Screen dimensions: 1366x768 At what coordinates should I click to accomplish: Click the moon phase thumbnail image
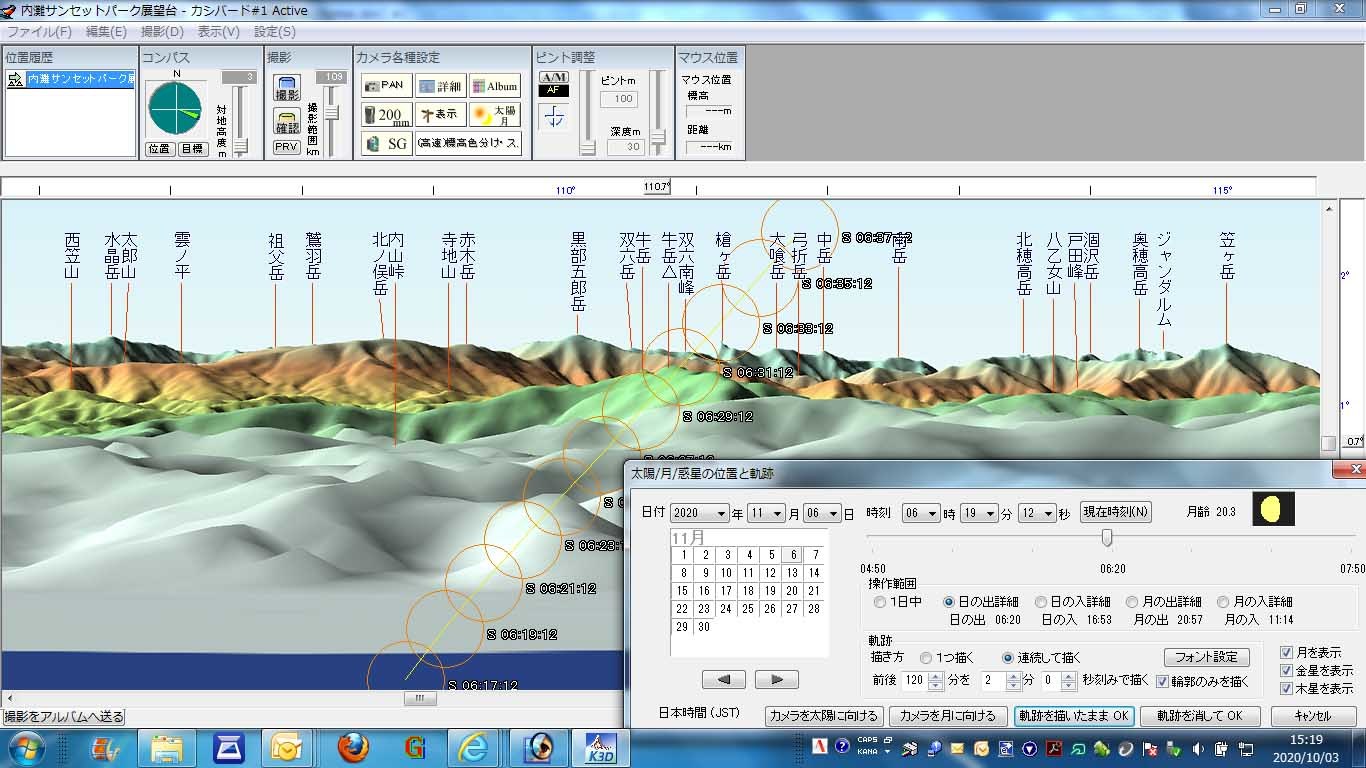pos(1273,509)
